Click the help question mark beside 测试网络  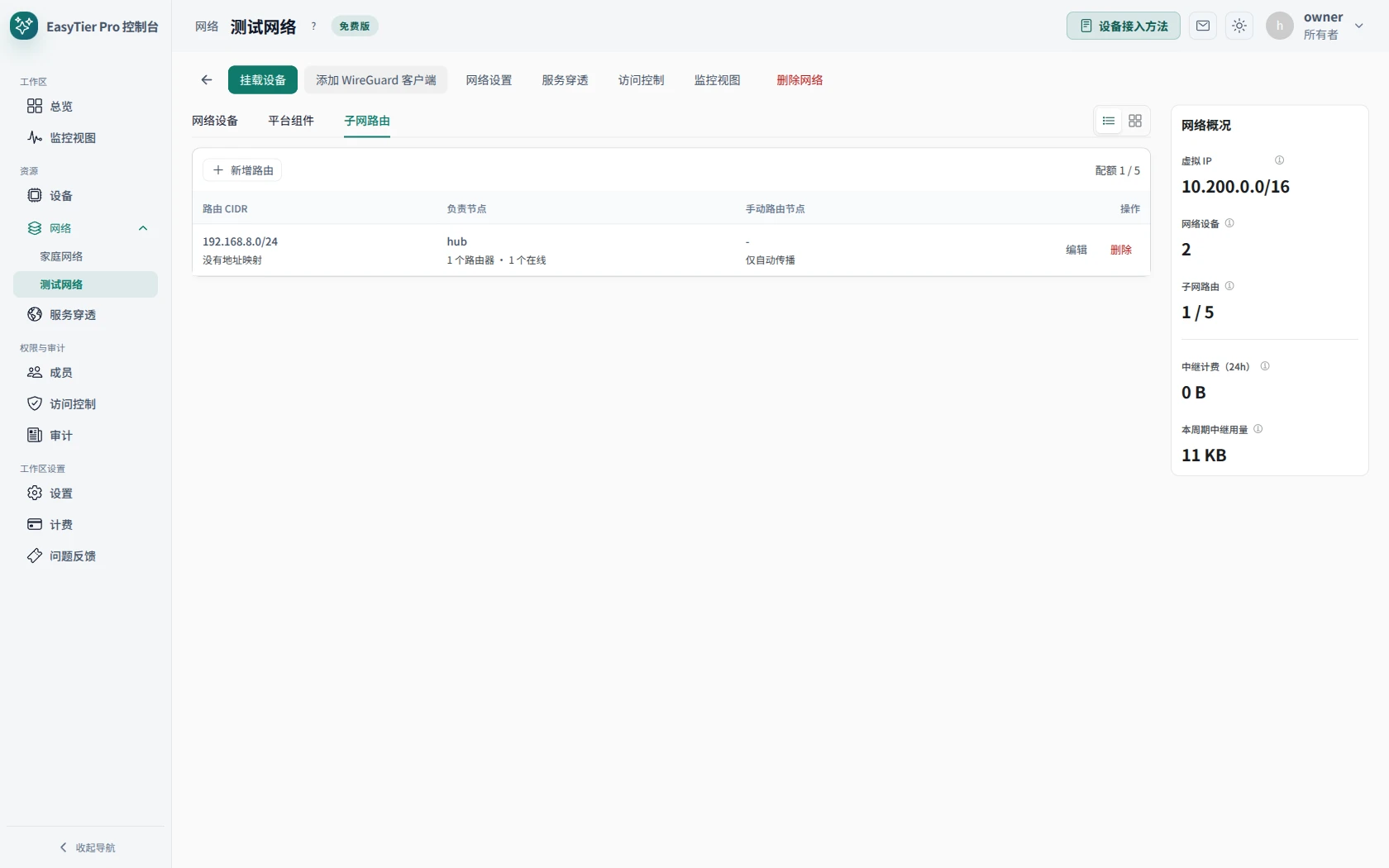pos(313,26)
